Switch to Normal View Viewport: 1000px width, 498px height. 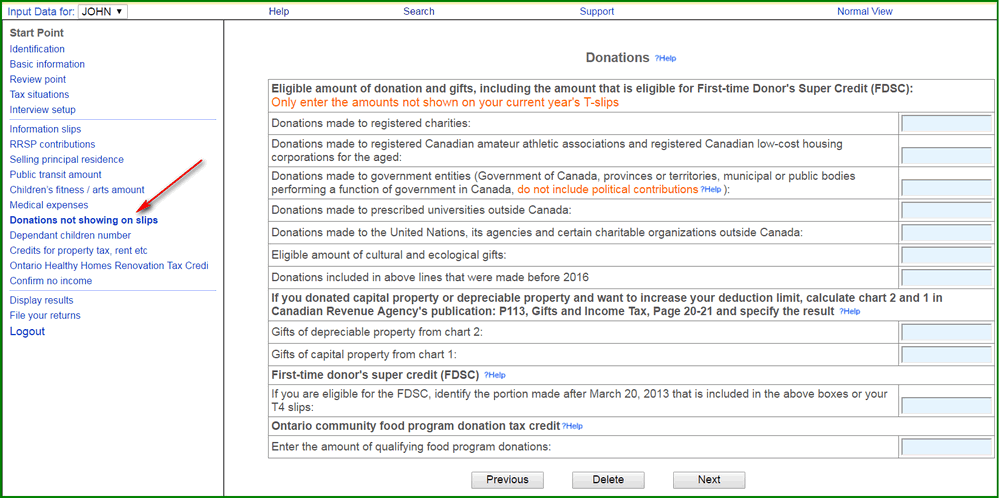pos(865,11)
